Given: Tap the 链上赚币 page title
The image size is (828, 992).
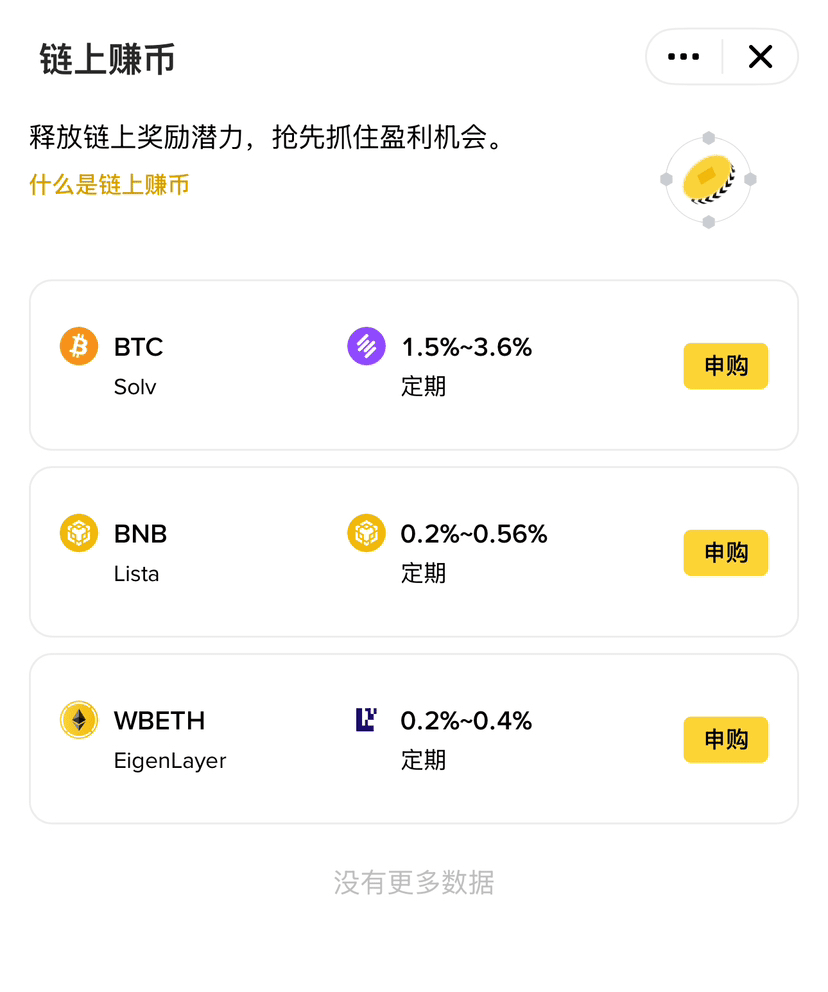Looking at the screenshot, I should tap(107, 59).
